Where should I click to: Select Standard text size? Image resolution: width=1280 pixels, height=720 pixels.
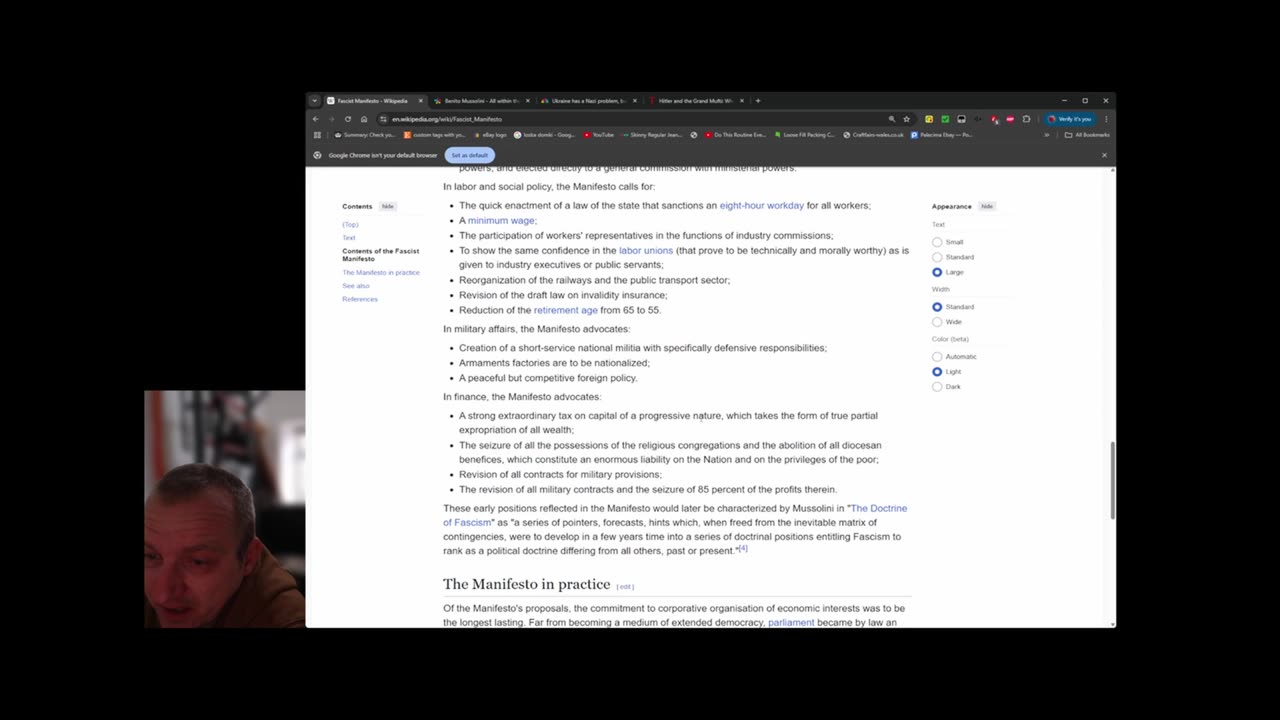click(937, 257)
